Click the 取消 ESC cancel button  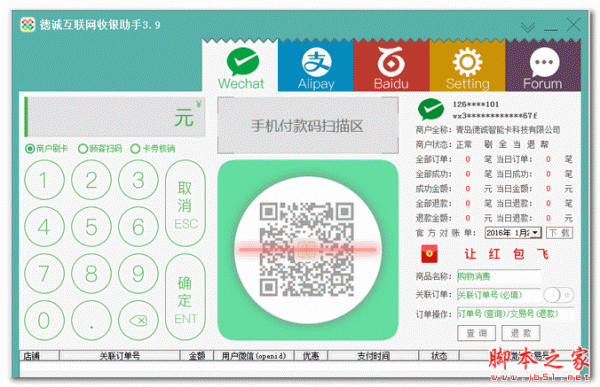tap(185, 203)
